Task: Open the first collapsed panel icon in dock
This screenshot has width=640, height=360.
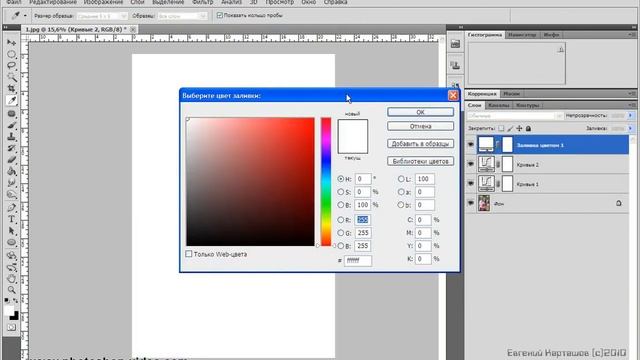Action: point(455,44)
